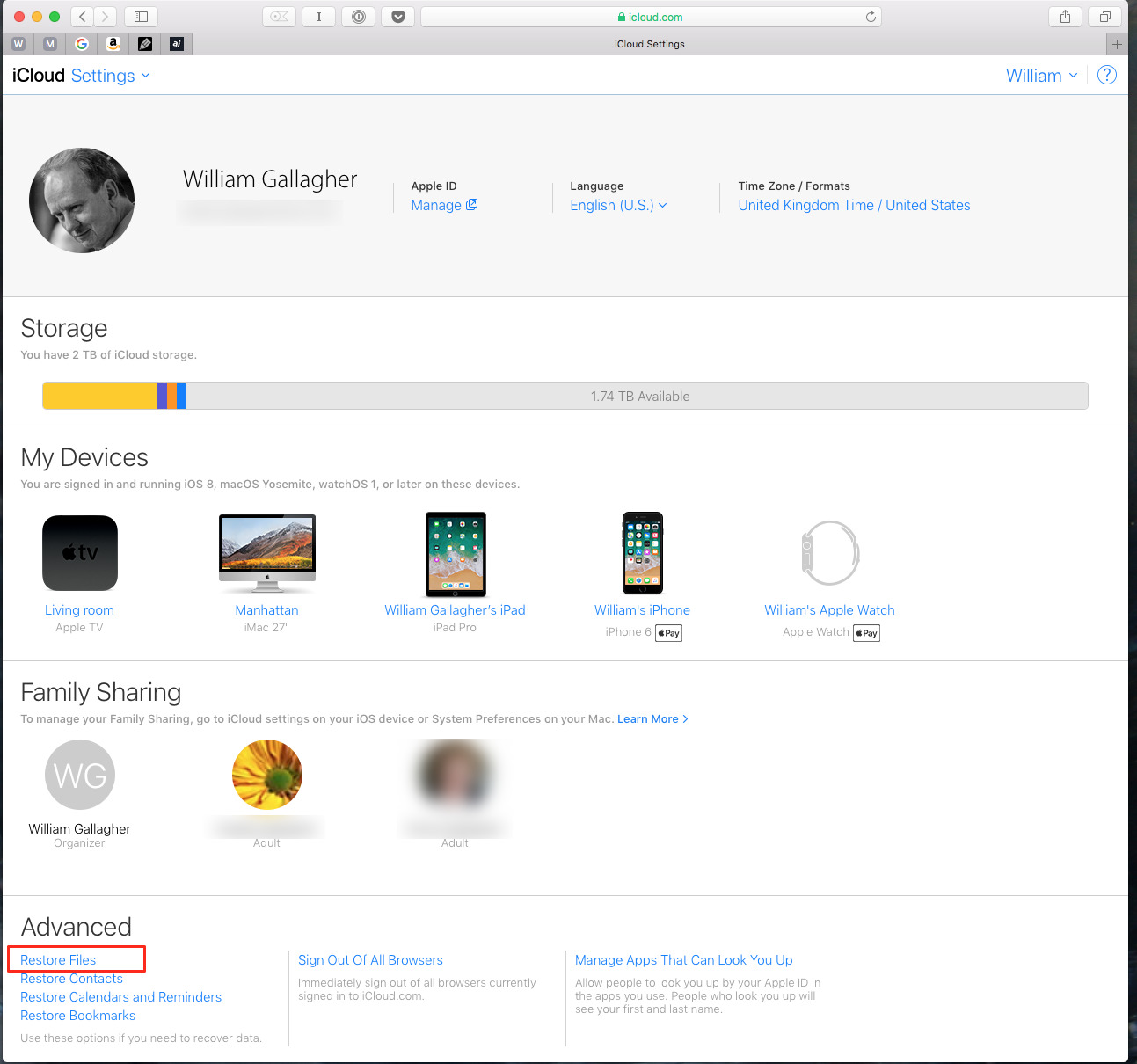1137x1064 pixels.
Task: Click Restore Calendars and Reminders link
Action: click(120, 997)
